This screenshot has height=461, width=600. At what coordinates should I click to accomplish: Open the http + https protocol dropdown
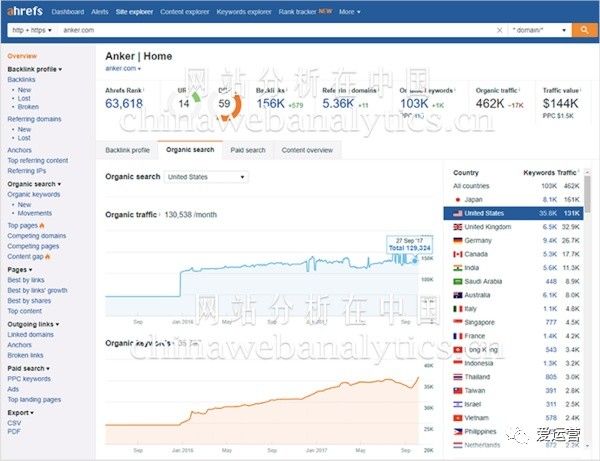pyautogui.click(x=32, y=30)
